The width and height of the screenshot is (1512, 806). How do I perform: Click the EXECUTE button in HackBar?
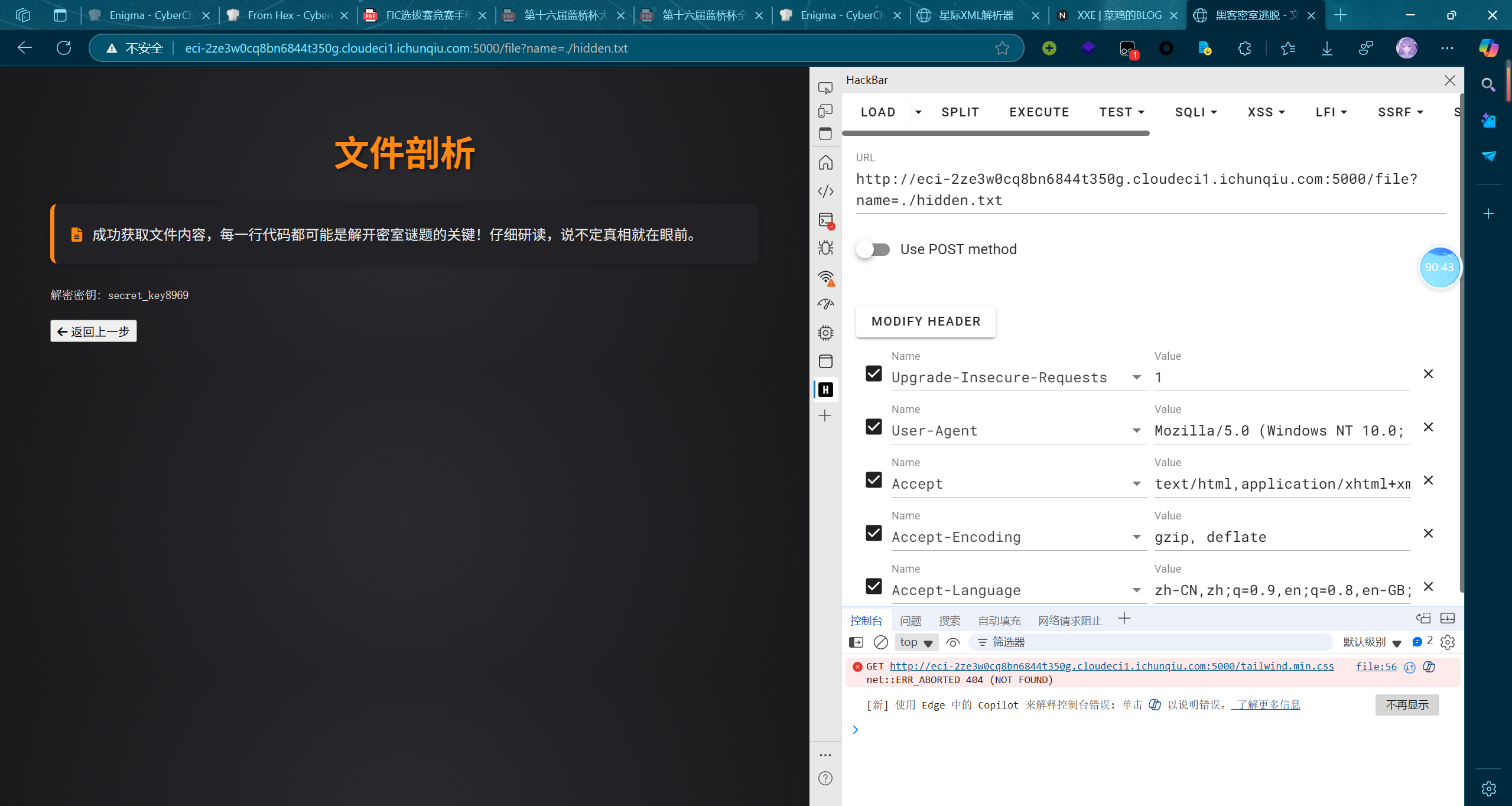(x=1039, y=112)
